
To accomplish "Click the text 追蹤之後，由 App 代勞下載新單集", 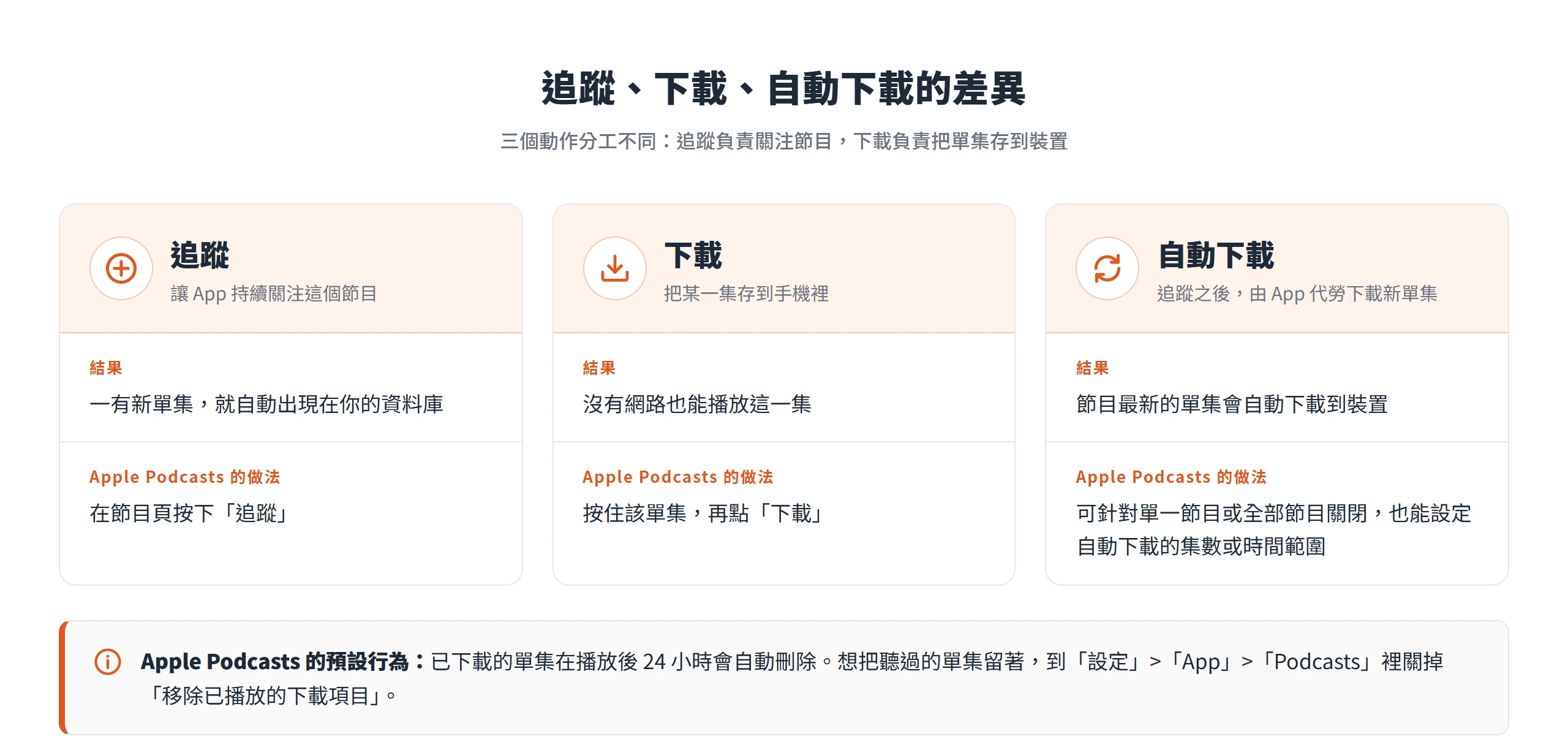I will click(x=1297, y=294).
